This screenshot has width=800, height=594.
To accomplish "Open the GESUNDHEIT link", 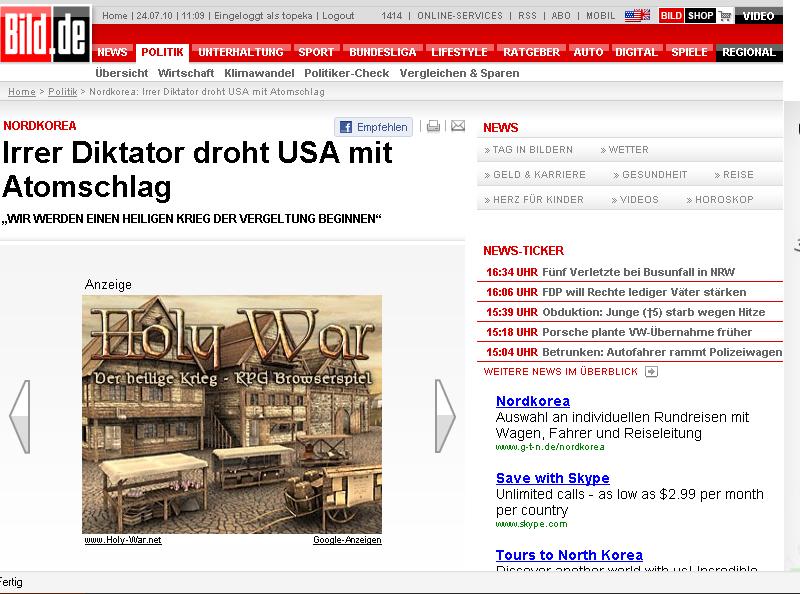I will click(650, 175).
